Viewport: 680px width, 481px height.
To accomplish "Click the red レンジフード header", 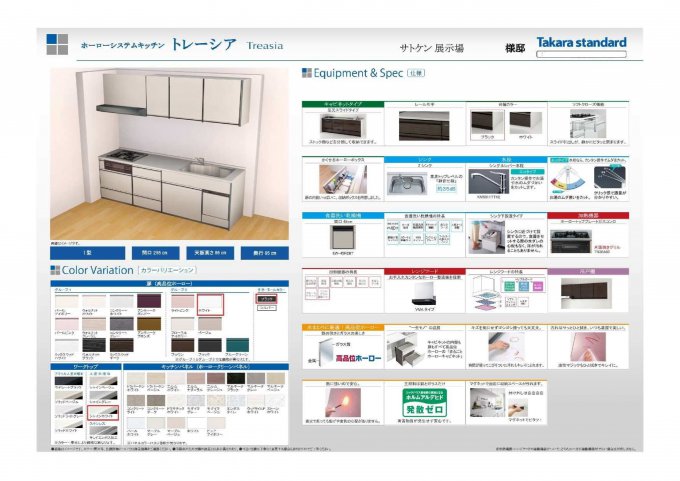I will [425, 272].
